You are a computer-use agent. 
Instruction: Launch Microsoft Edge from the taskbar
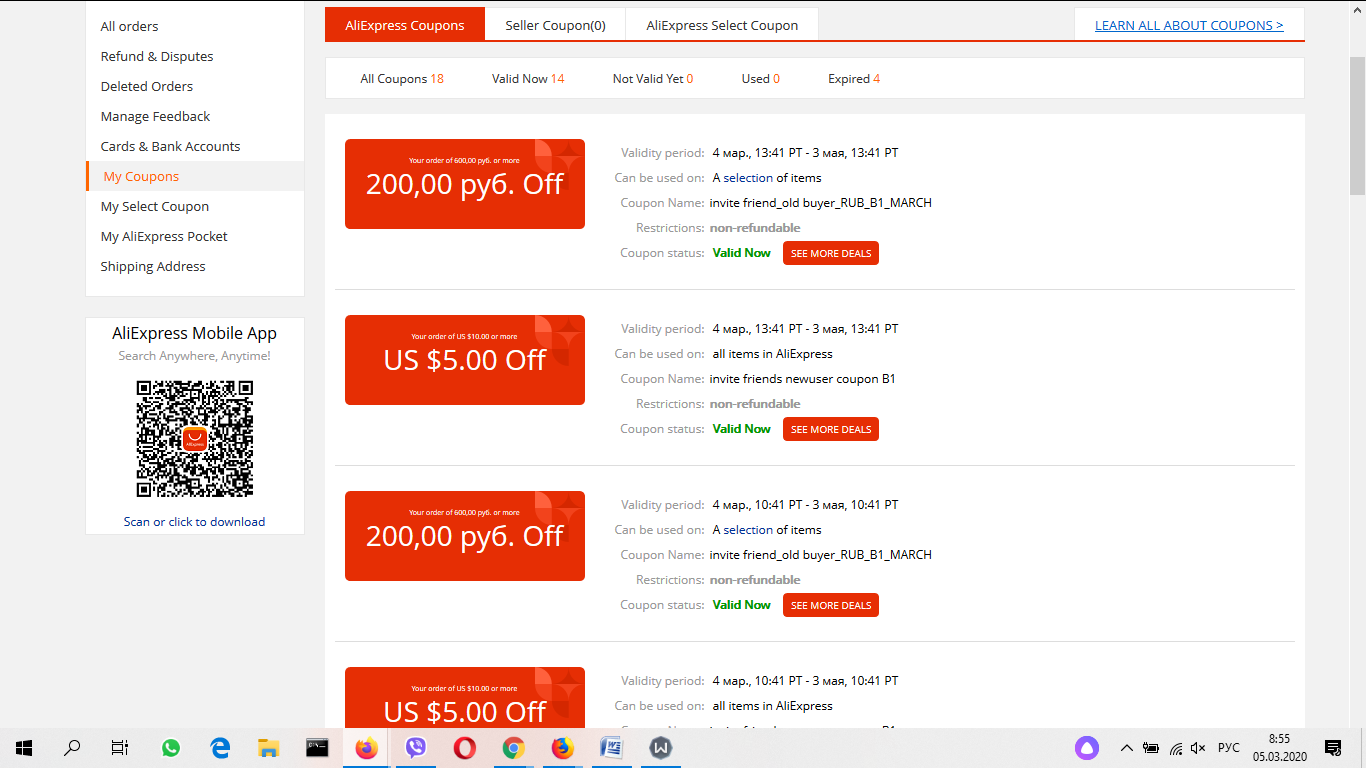pyautogui.click(x=220, y=747)
